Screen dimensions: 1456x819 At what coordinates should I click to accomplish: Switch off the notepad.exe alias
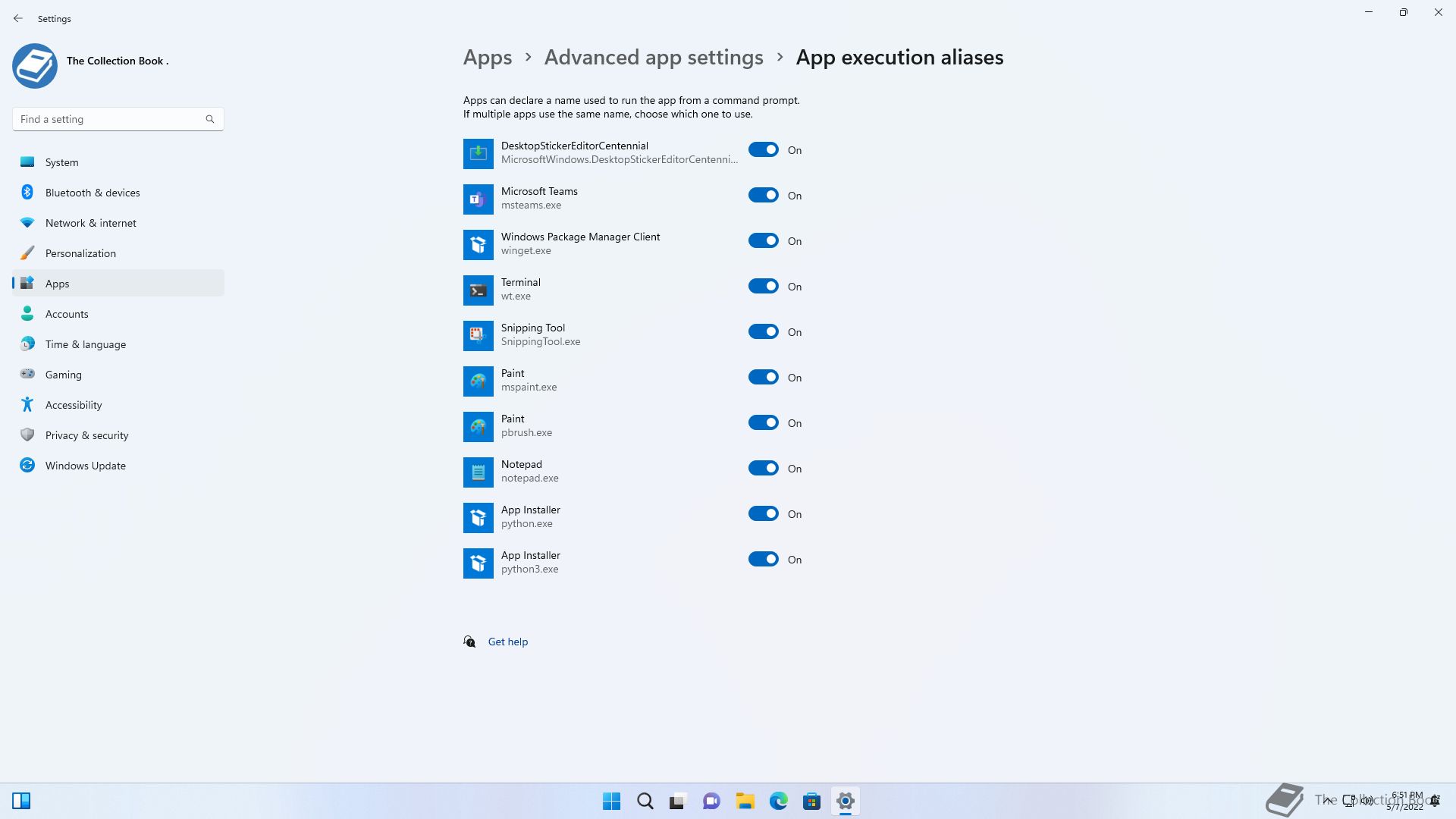(x=763, y=468)
